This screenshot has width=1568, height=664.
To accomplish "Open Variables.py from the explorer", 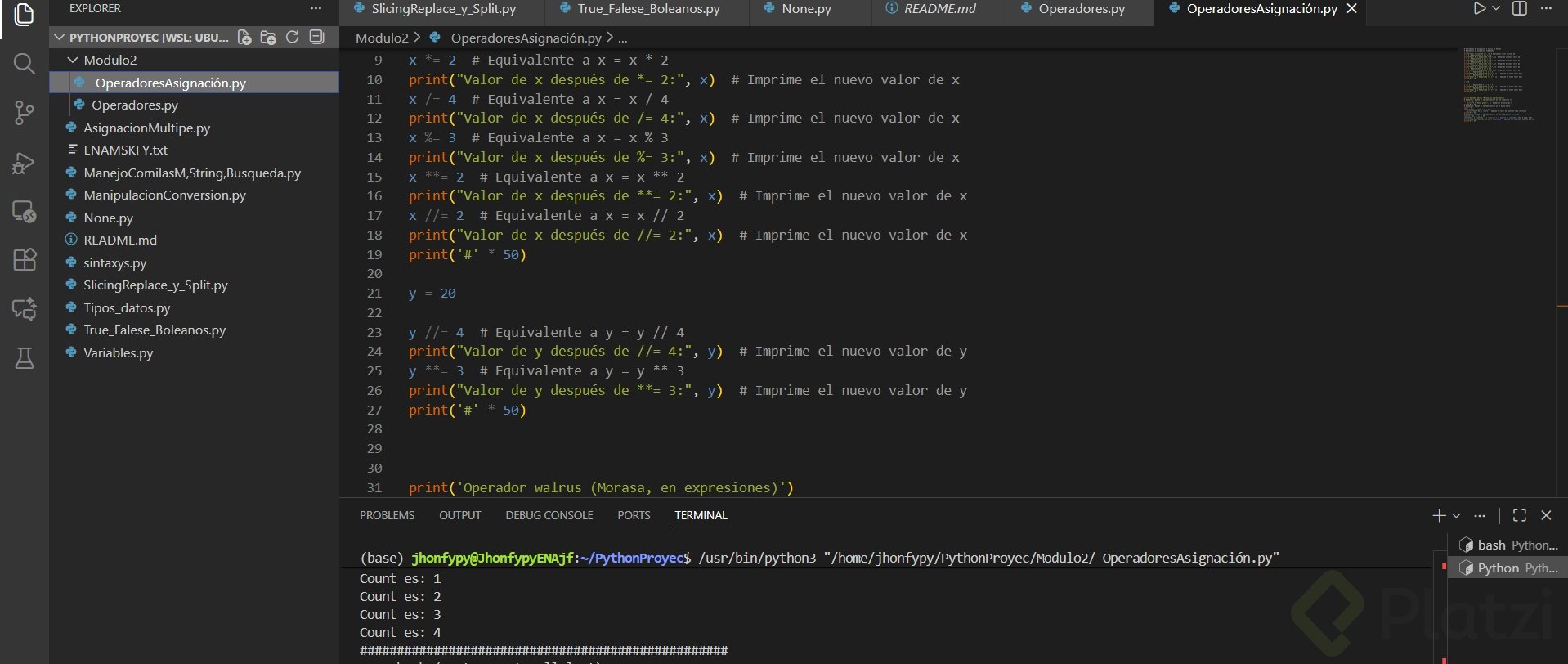I will [118, 352].
